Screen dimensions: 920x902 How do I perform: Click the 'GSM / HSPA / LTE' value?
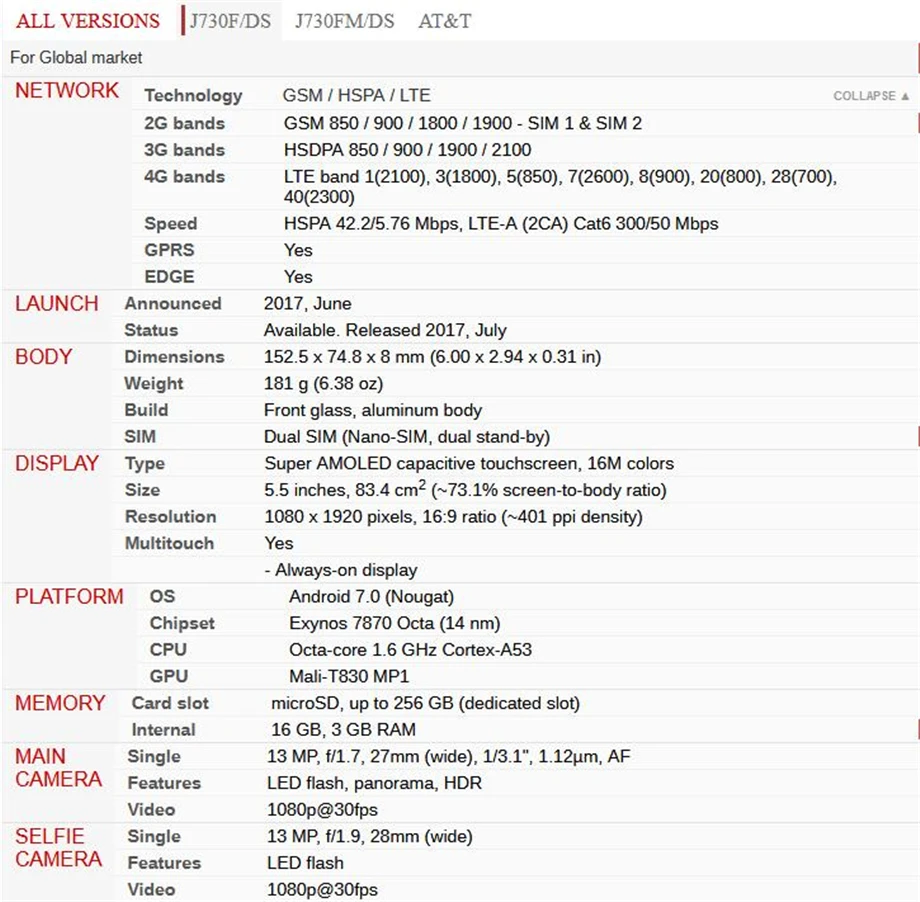(357, 96)
